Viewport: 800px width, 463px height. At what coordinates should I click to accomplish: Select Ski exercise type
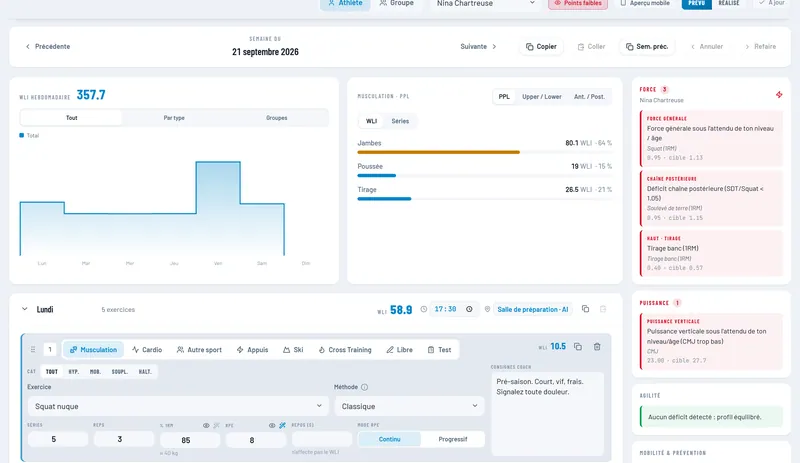[x=293, y=350]
